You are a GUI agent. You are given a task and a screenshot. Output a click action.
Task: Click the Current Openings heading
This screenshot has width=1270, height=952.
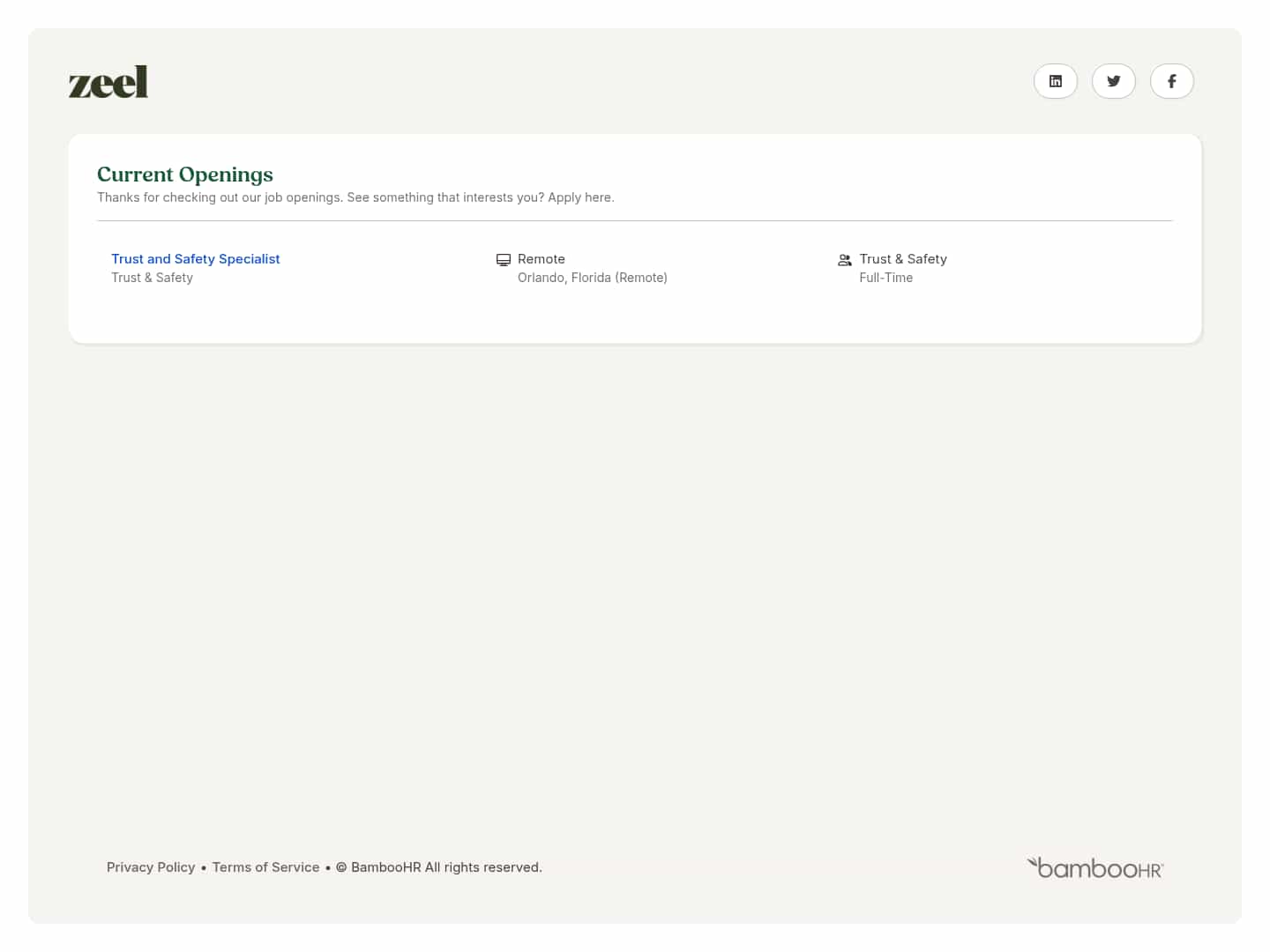[x=185, y=175]
